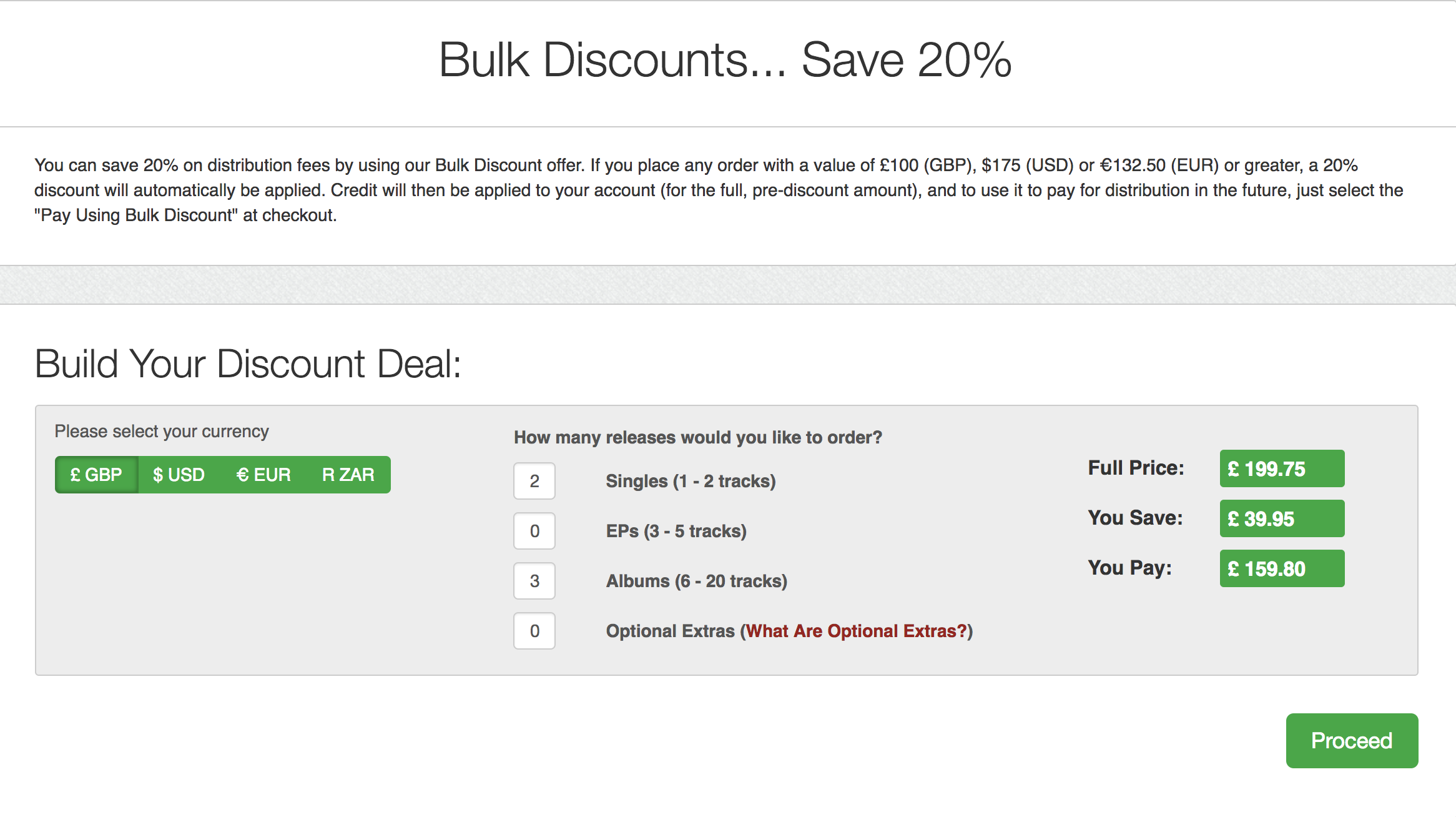Select the EPs quantity box
This screenshot has width=1456, height=817.
[534, 531]
